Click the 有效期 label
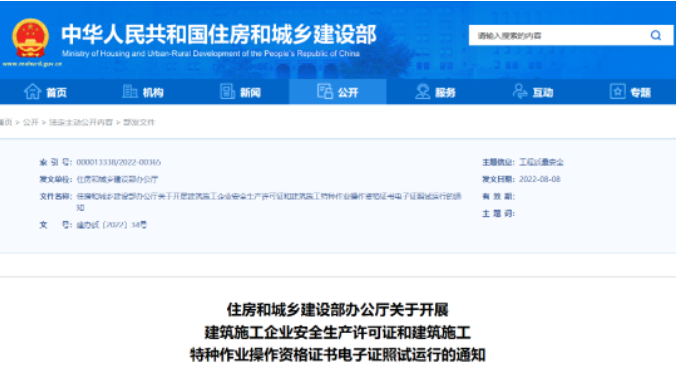This screenshot has width=676, height=376. click(x=498, y=196)
